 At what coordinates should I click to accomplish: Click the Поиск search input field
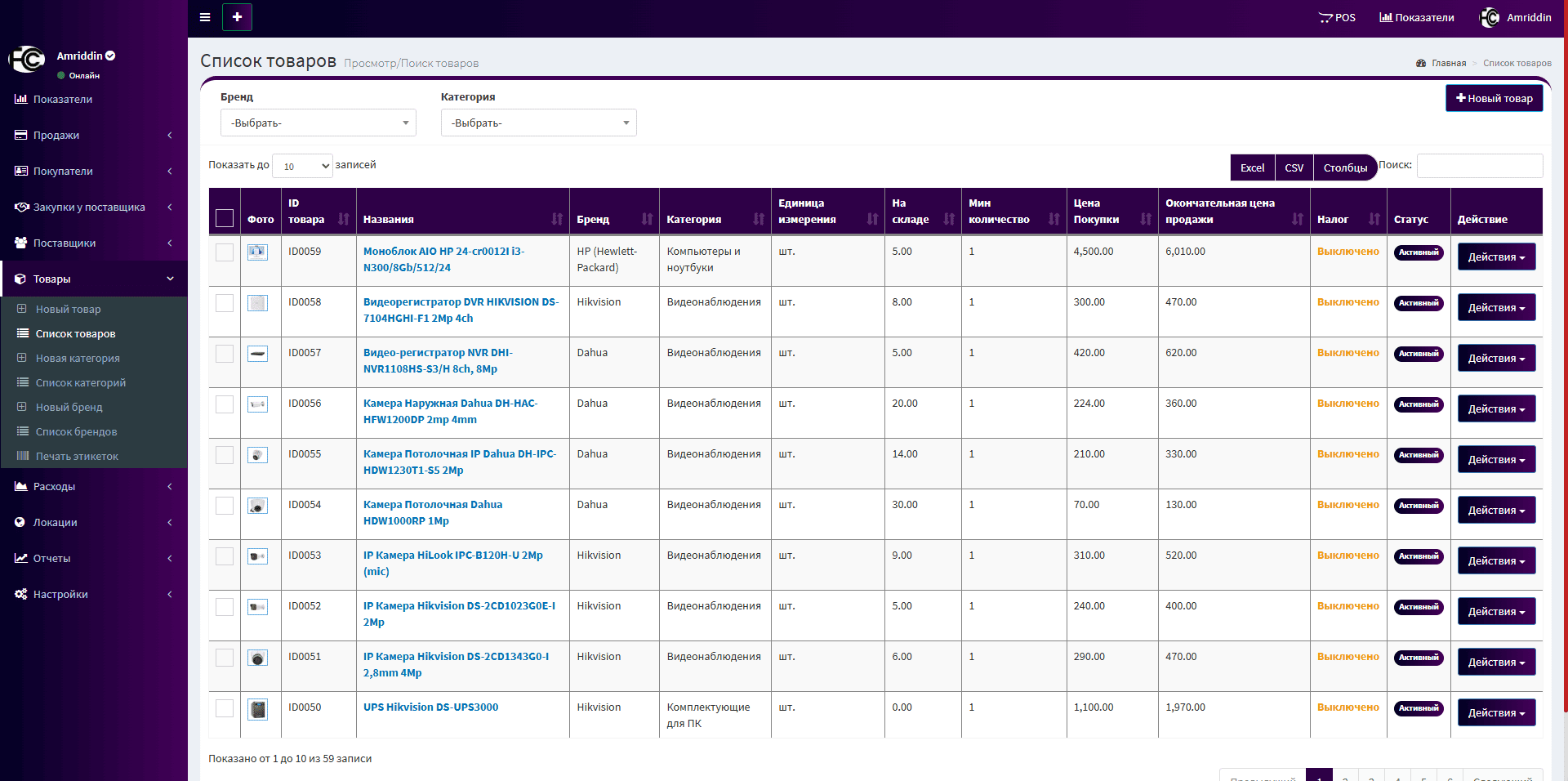(1479, 166)
